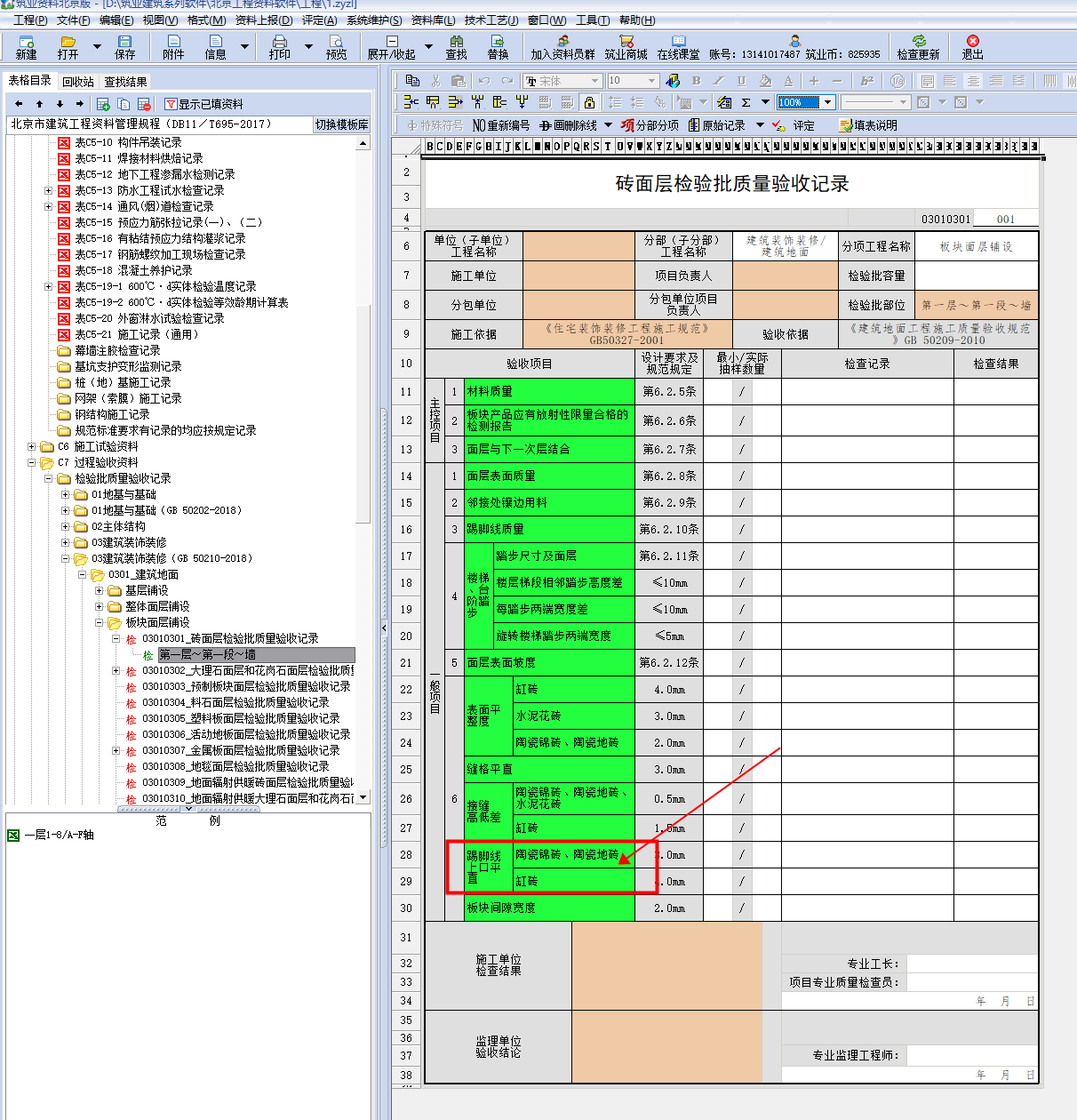Open 填表说明 form instructions

868,125
